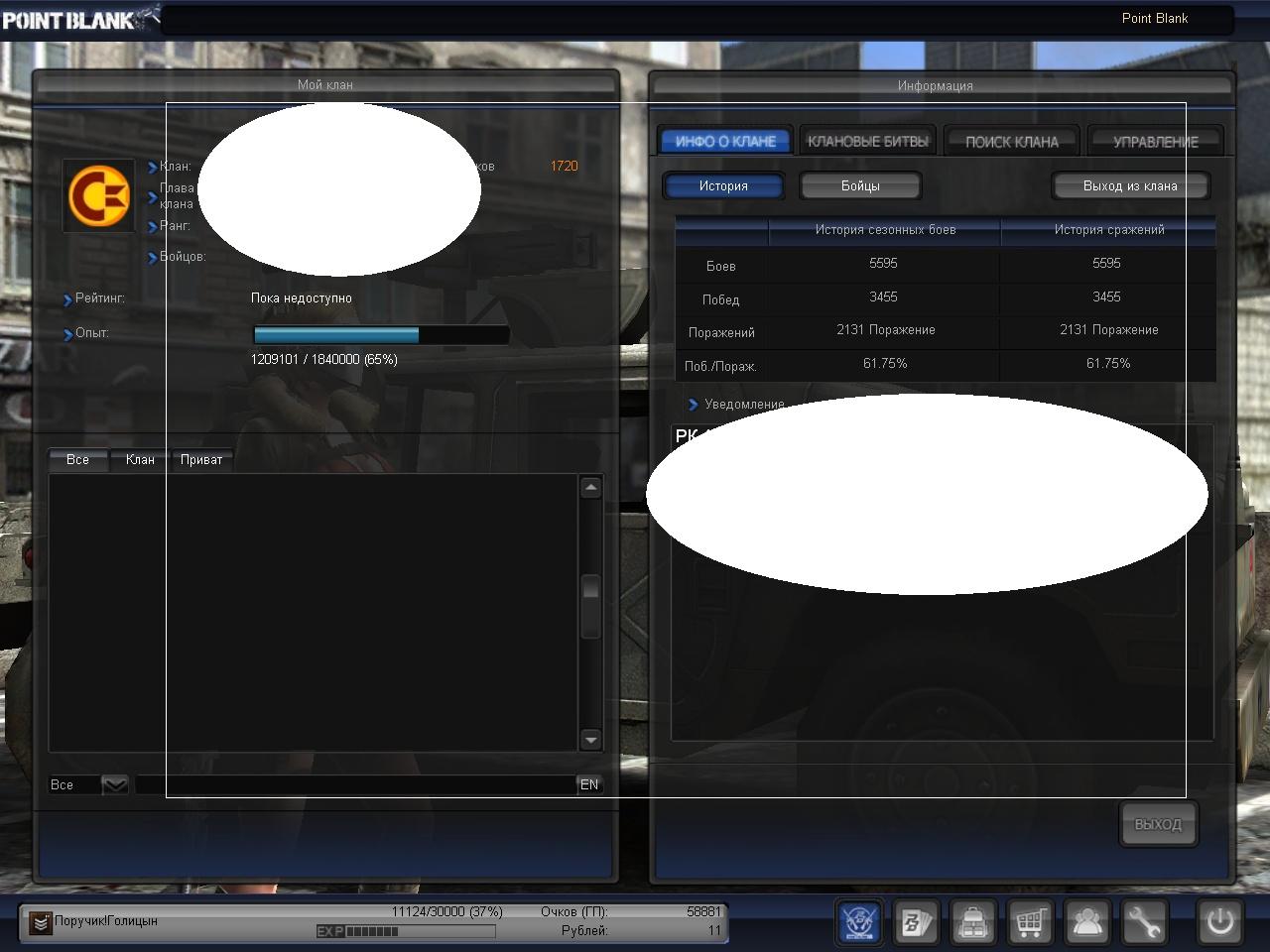Click the player rank badge icon
Screen dimensions: 1270x952
click(40, 922)
